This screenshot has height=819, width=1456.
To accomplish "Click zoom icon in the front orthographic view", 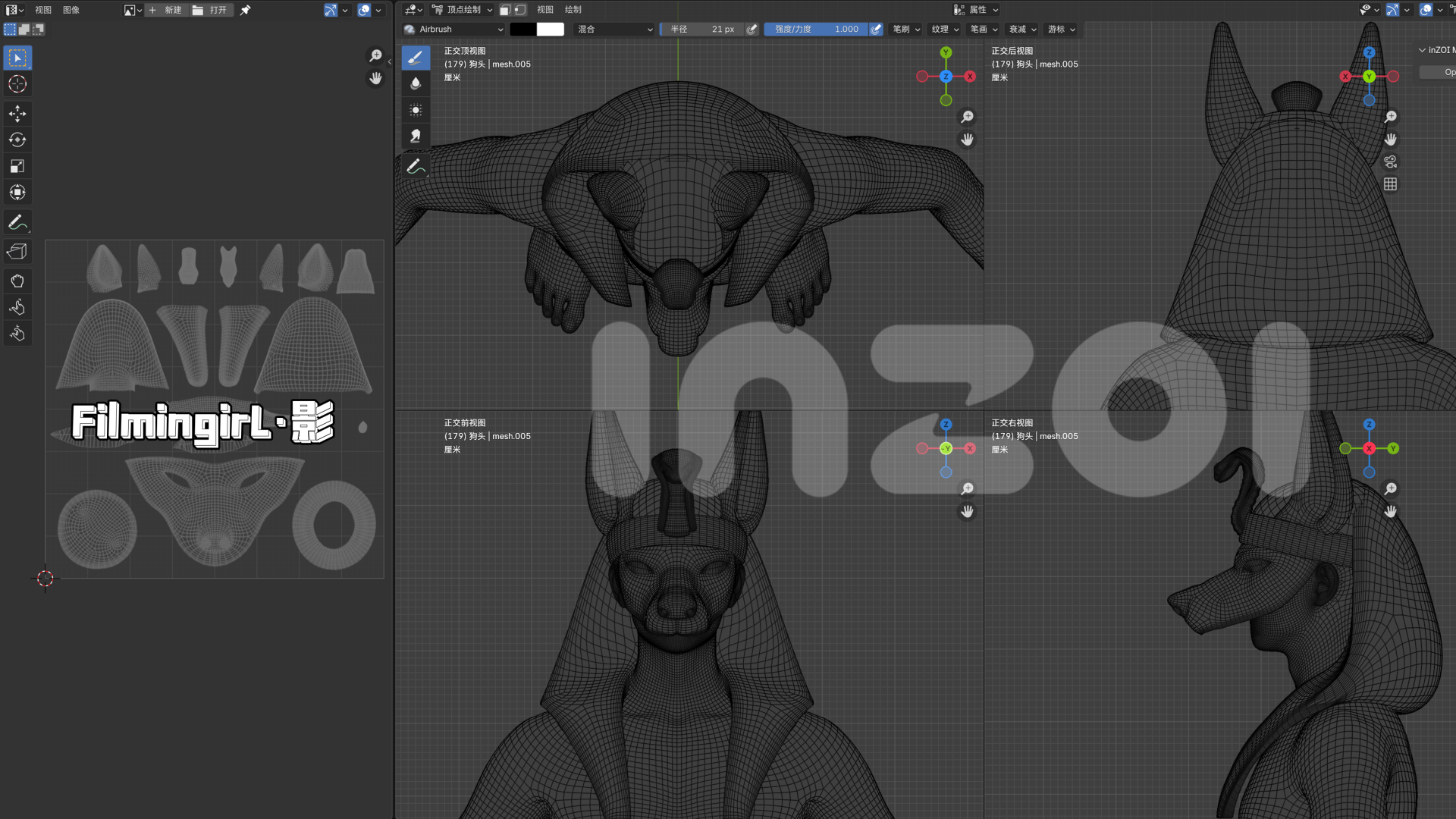I will click(967, 489).
